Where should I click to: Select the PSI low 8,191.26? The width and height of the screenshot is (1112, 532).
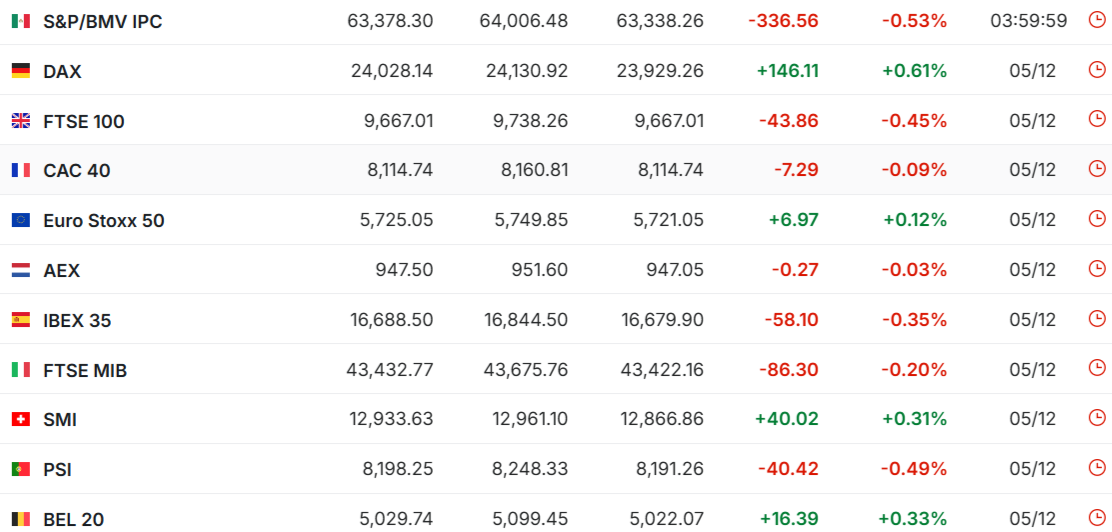(669, 469)
